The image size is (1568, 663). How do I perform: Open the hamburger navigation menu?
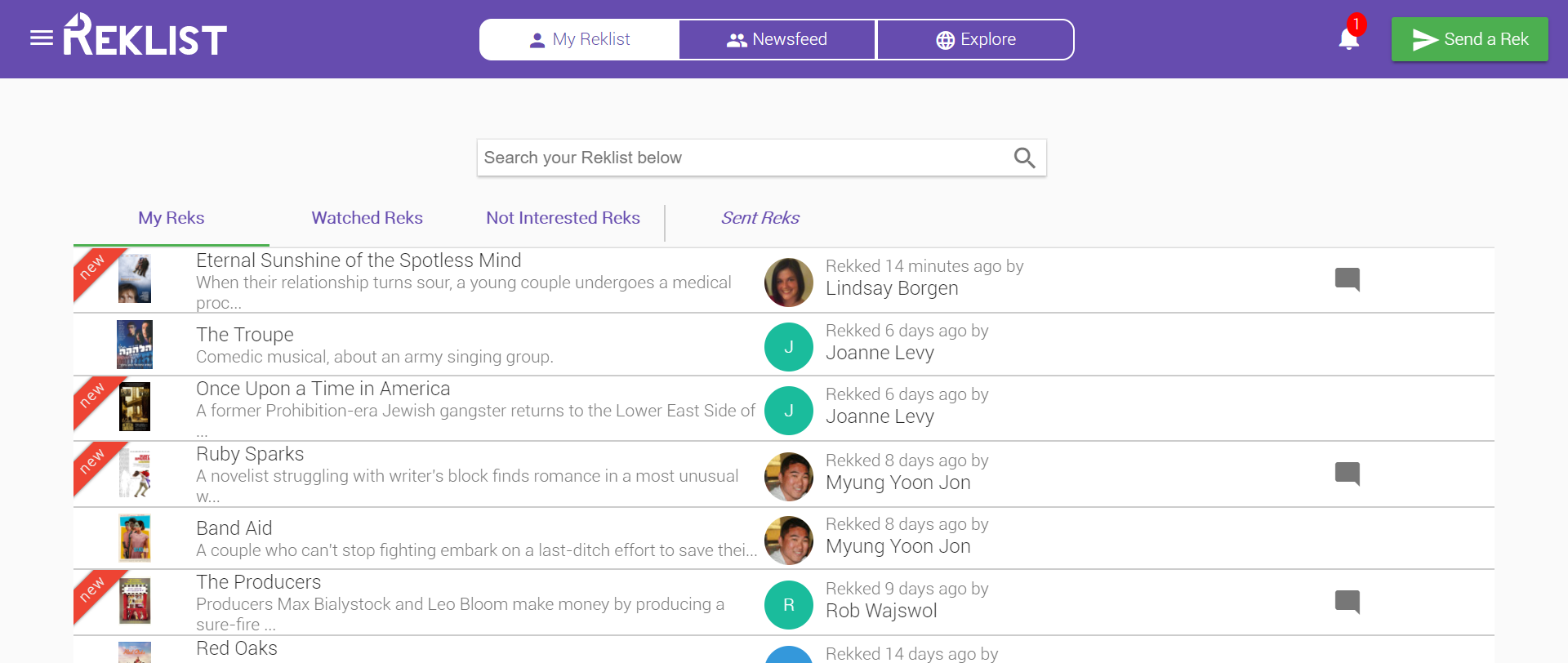[x=42, y=38]
